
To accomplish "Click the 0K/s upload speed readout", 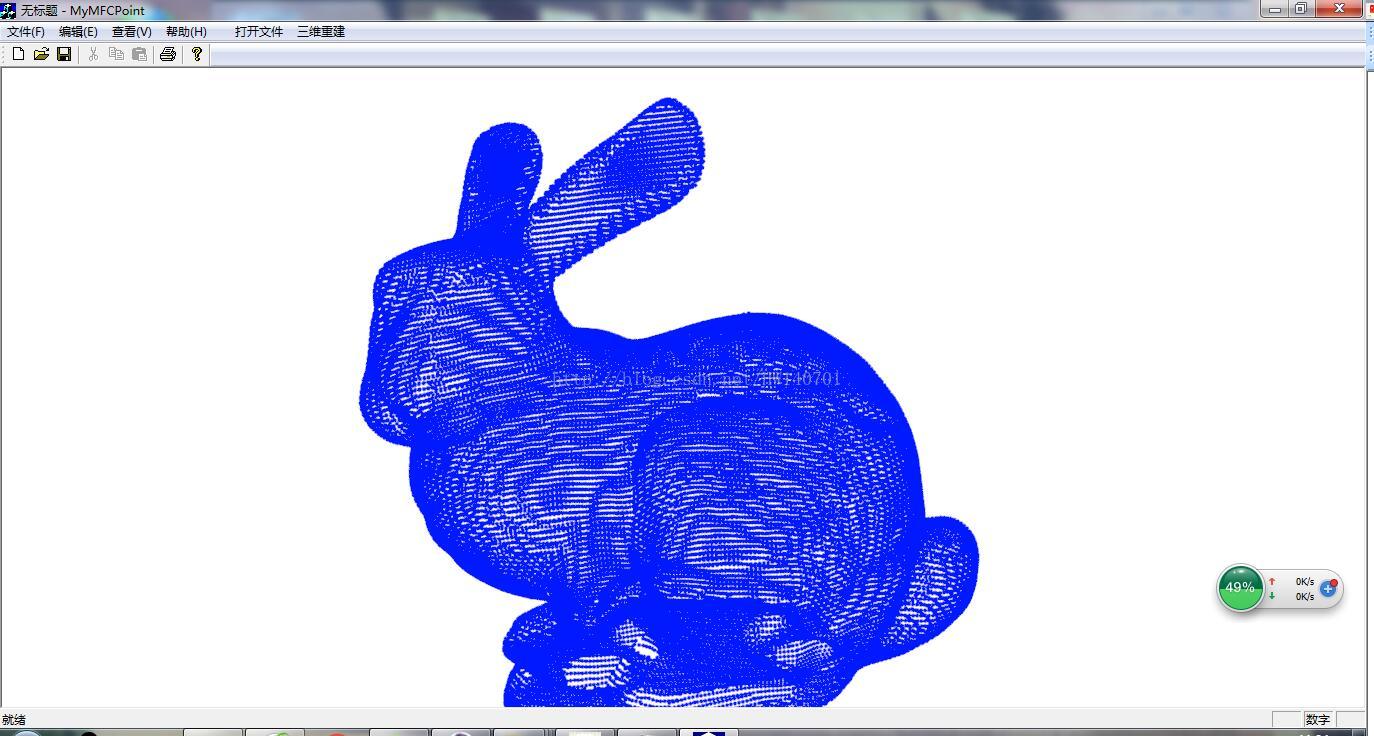I will coord(1305,581).
